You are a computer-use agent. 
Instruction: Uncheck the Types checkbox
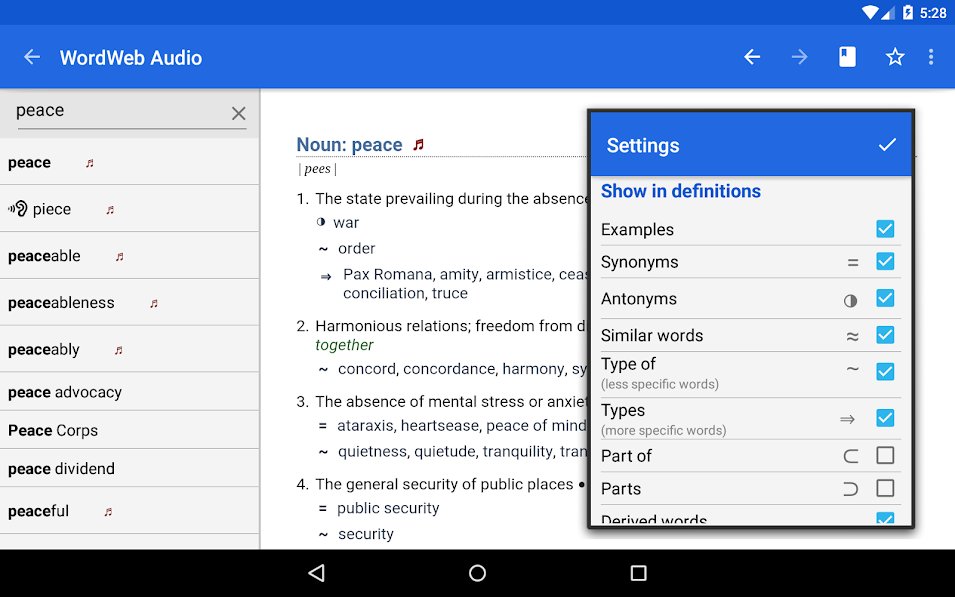(x=885, y=418)
